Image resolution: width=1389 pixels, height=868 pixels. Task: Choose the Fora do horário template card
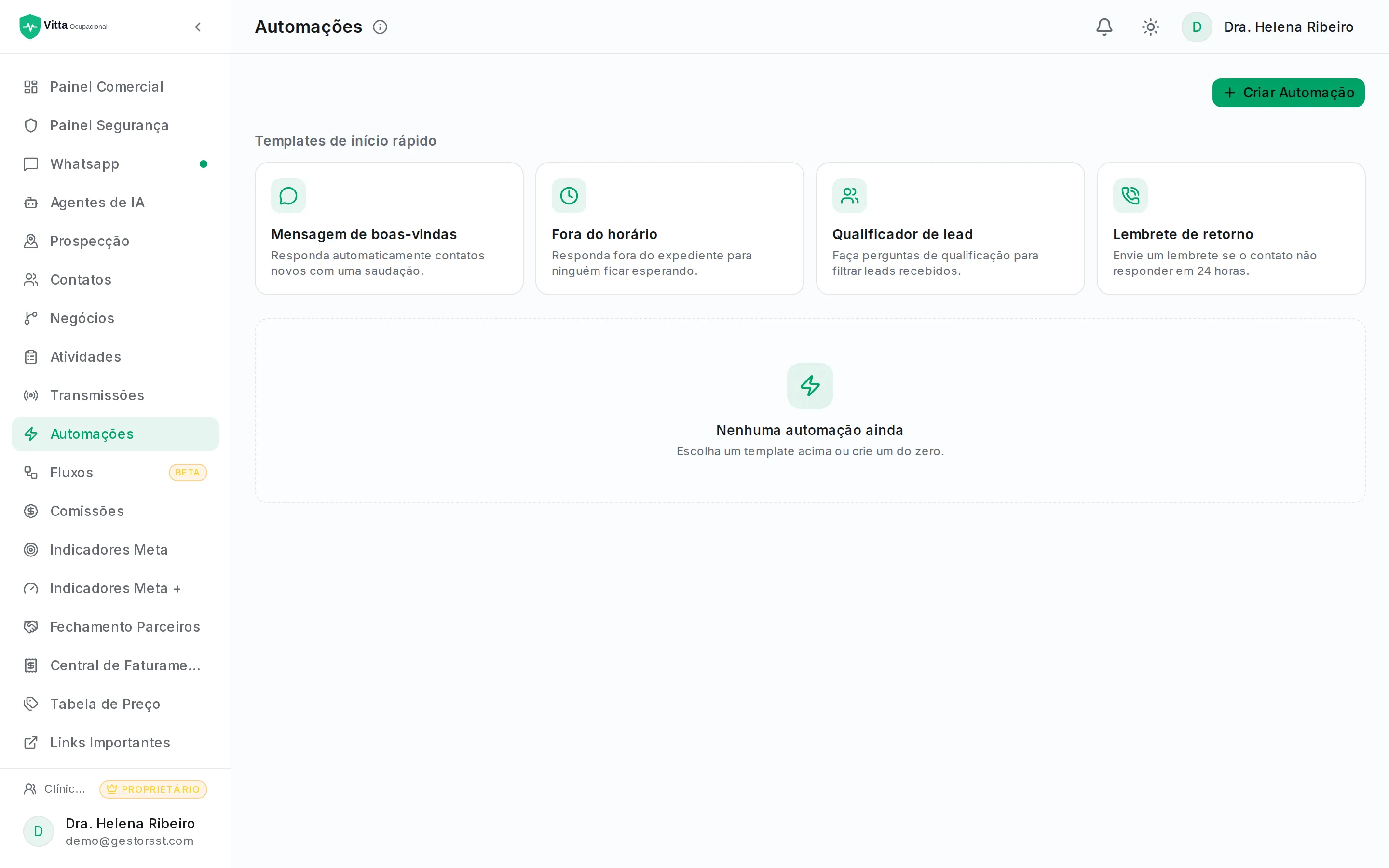click(x=670, y=229)
